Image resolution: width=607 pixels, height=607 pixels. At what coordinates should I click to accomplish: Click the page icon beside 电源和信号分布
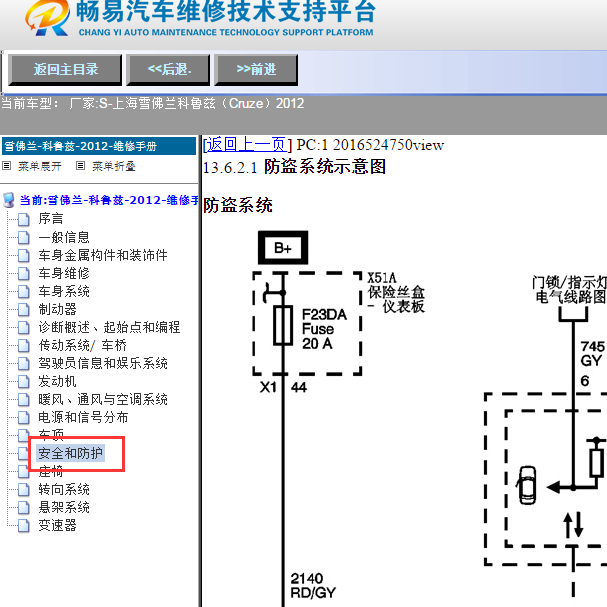[x=24, y=418]
